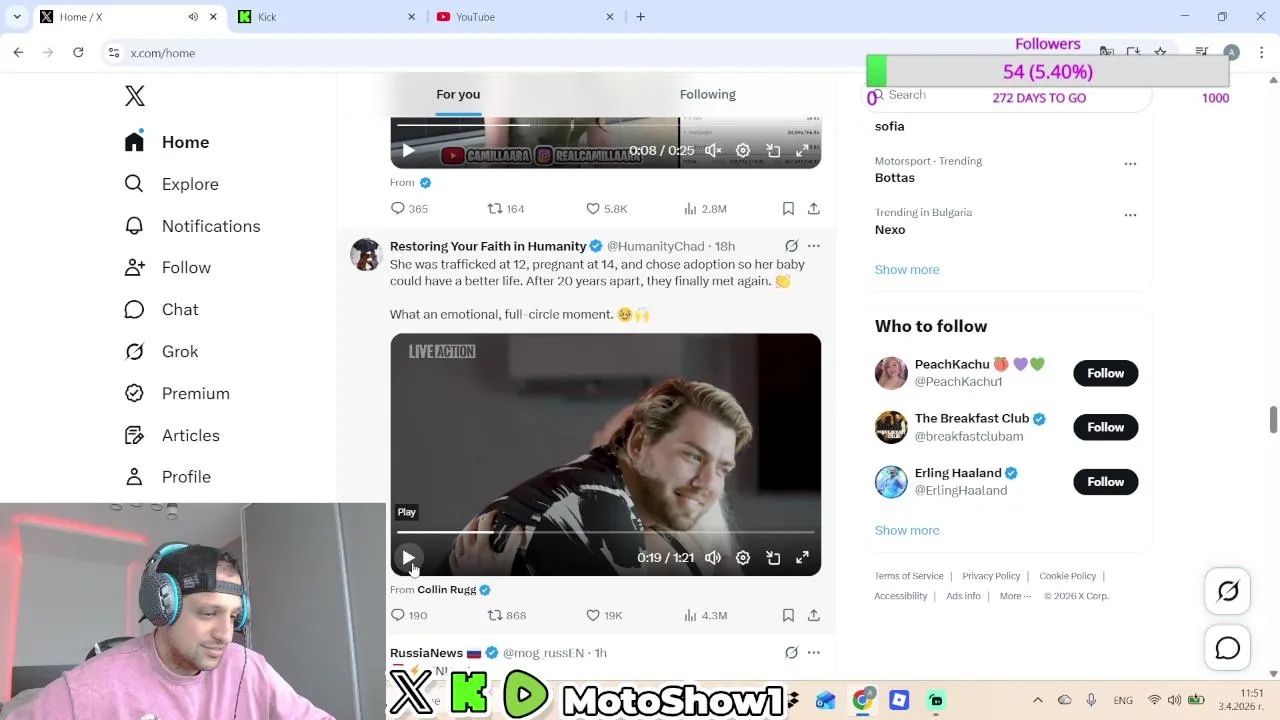Like the post with 5.8K likes
The width and height of the screenshot is (1280, 720).
(x=607, y=209)
